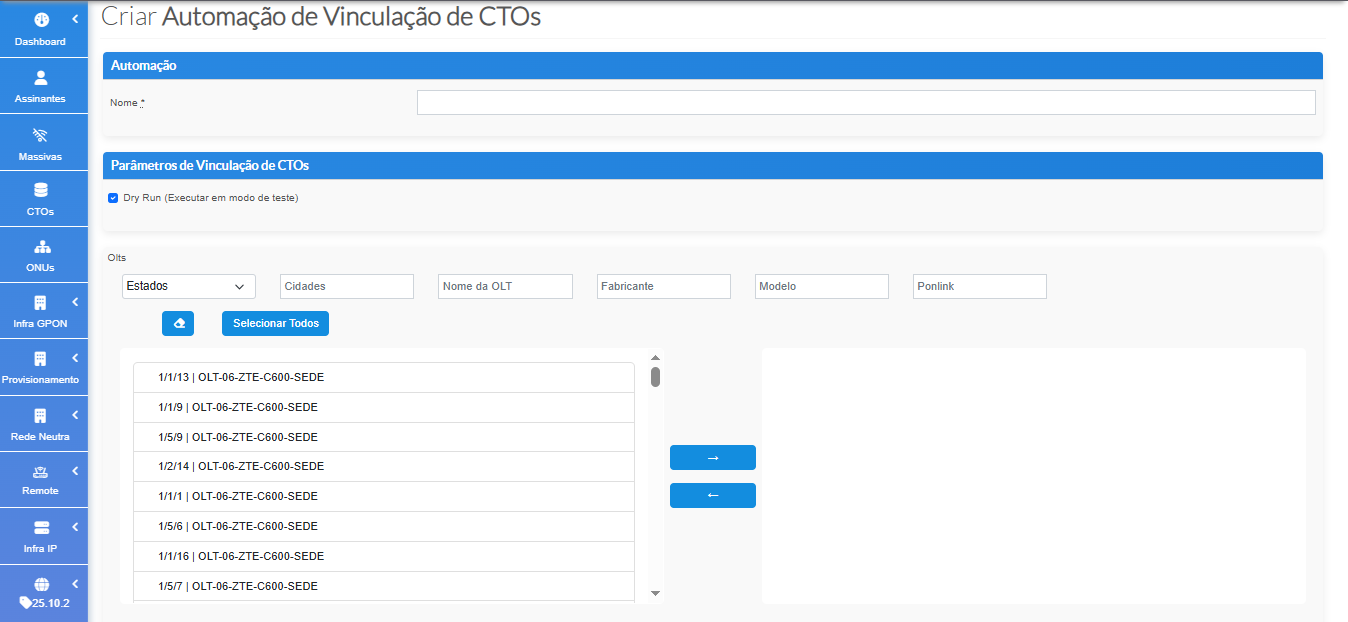Click the Selecionar Todos button

275,323
